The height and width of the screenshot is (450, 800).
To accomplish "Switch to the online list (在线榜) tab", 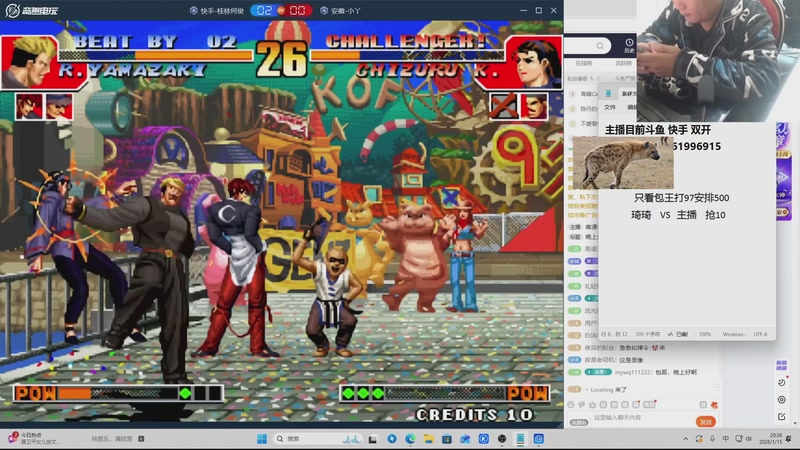I will [x=584, y=63].
